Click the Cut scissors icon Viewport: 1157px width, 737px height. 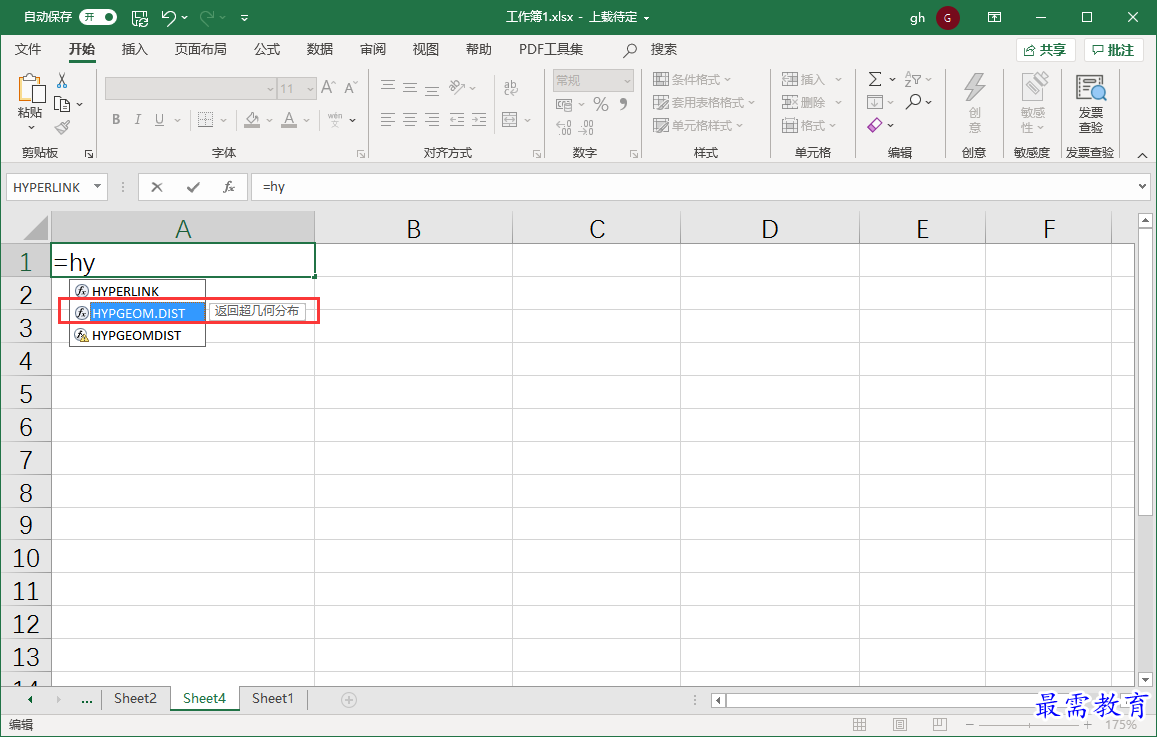(62, 80)
